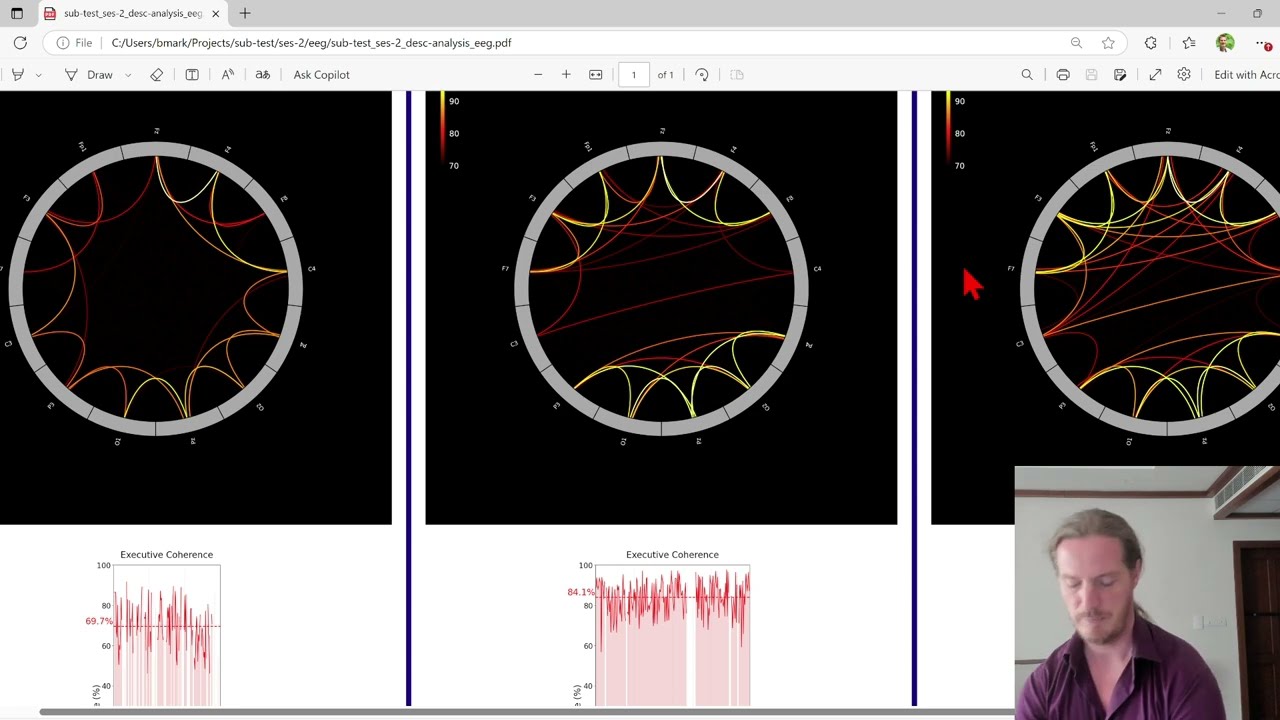Toggle fit to width view
1280x720 pixels.
596,75
